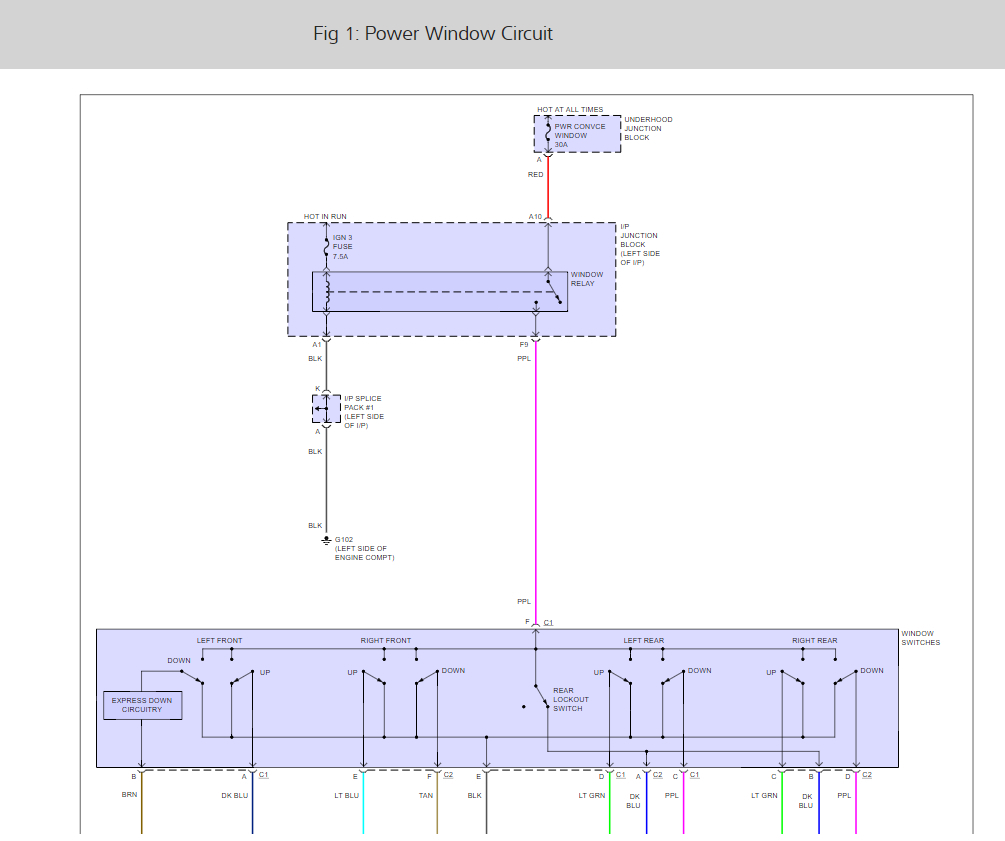Screen dimensions: 1005x841
Task: Click the 'RIGHT REAR' switch heading
Action: (814, 640)
